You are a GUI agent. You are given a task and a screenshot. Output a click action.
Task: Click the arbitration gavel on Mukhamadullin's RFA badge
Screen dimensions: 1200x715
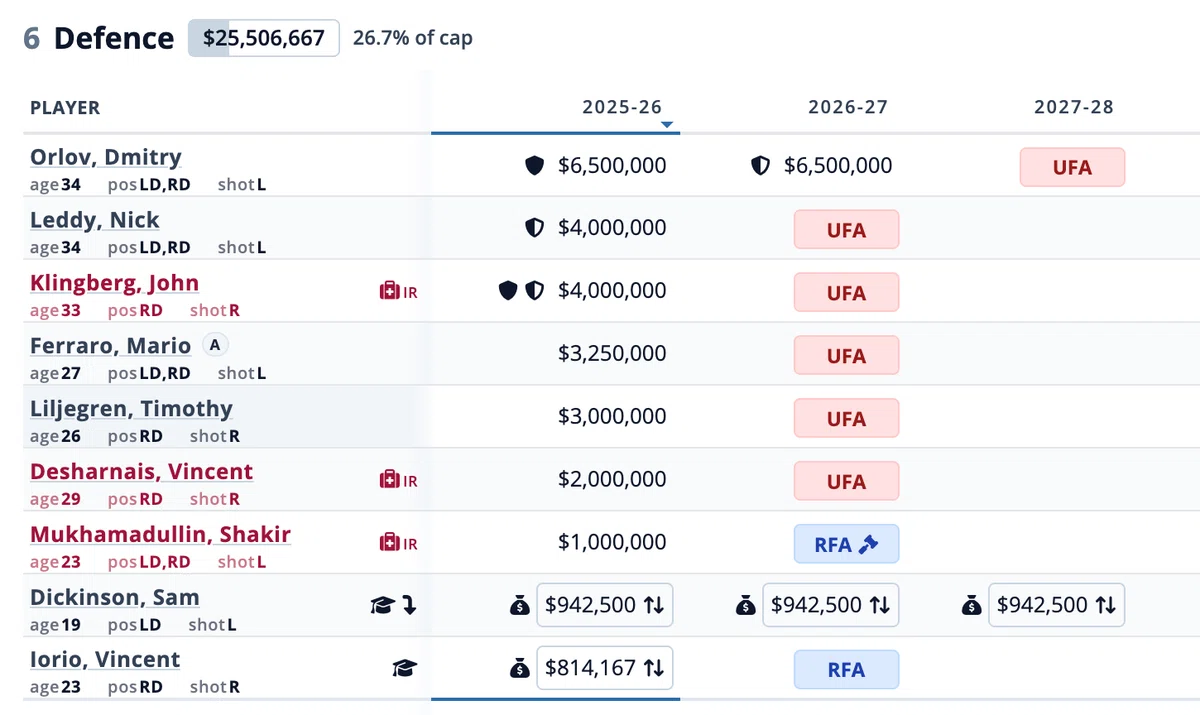868,544
